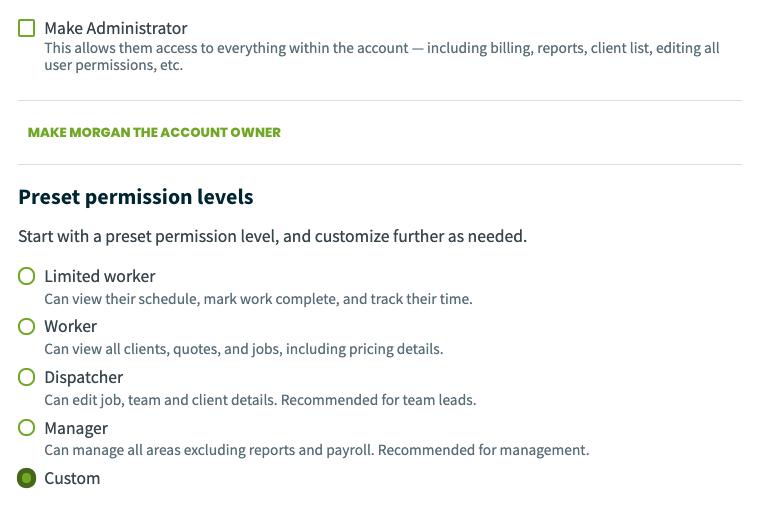Click Make Morgan the Account Owner link
760x508 pixels.
pyautogui.click(x=154, y=132)
